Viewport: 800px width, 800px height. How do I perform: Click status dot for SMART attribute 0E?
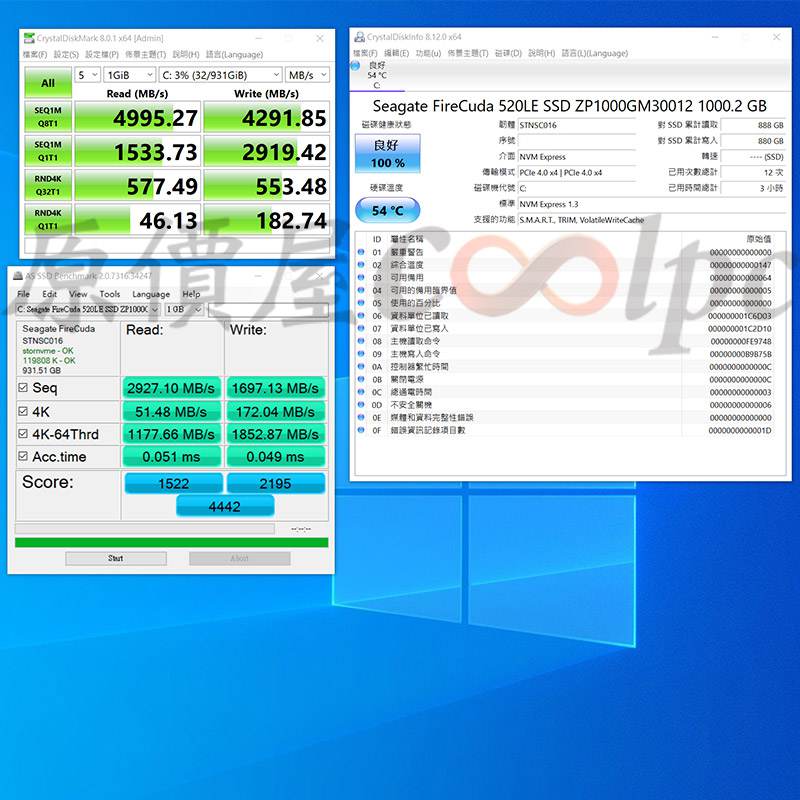tap(361, 417)
